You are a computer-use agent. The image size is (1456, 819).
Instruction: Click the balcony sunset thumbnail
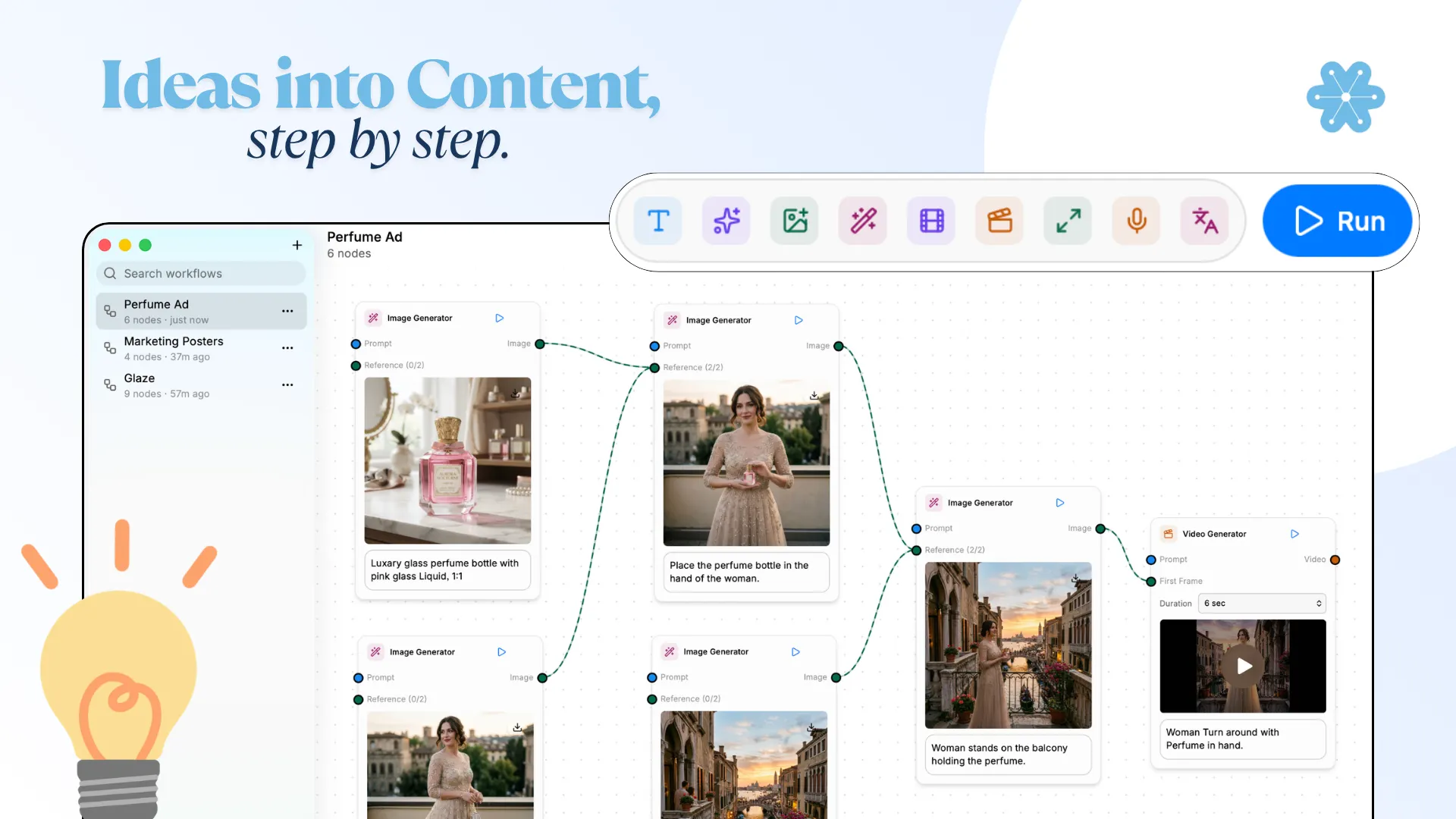click(1008, 645)
